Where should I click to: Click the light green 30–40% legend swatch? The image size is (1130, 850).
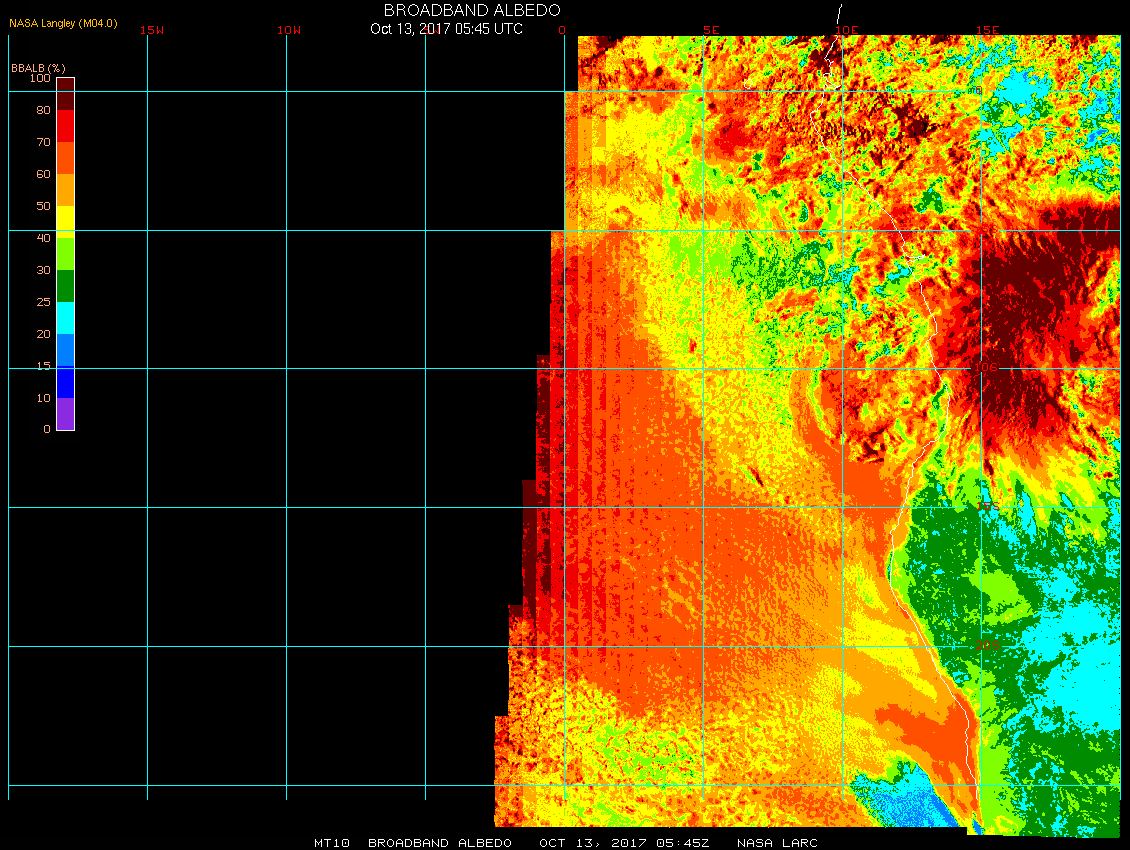[65, 254]
